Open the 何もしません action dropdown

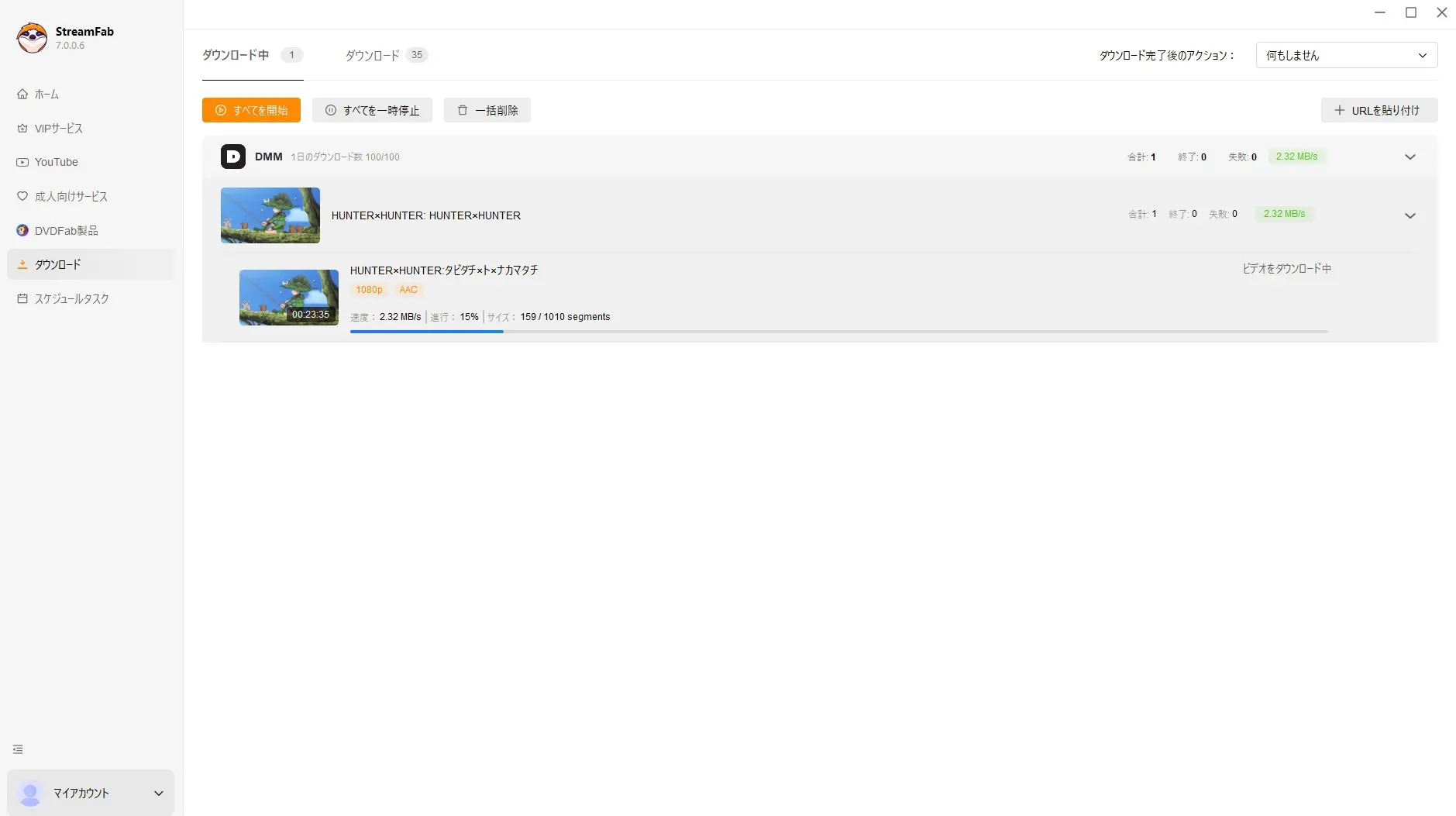pyautogui.click(x=1347, y=55)
